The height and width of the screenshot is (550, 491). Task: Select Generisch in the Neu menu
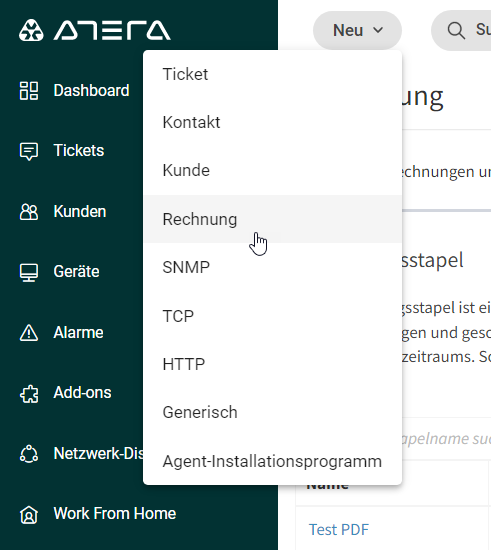tap(273, 412)
